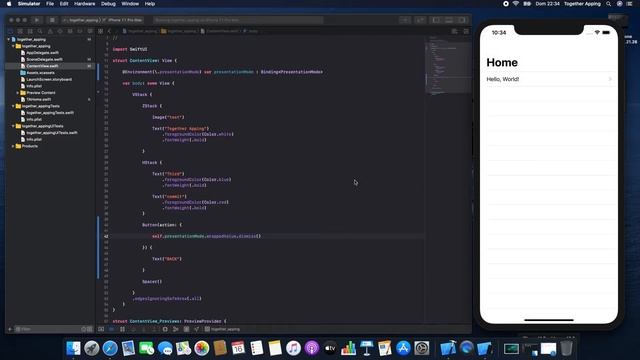Open the Project navigator tab icon
This screenshot has height=360, width=640.
pyautogui.click(x=10, y=31)
